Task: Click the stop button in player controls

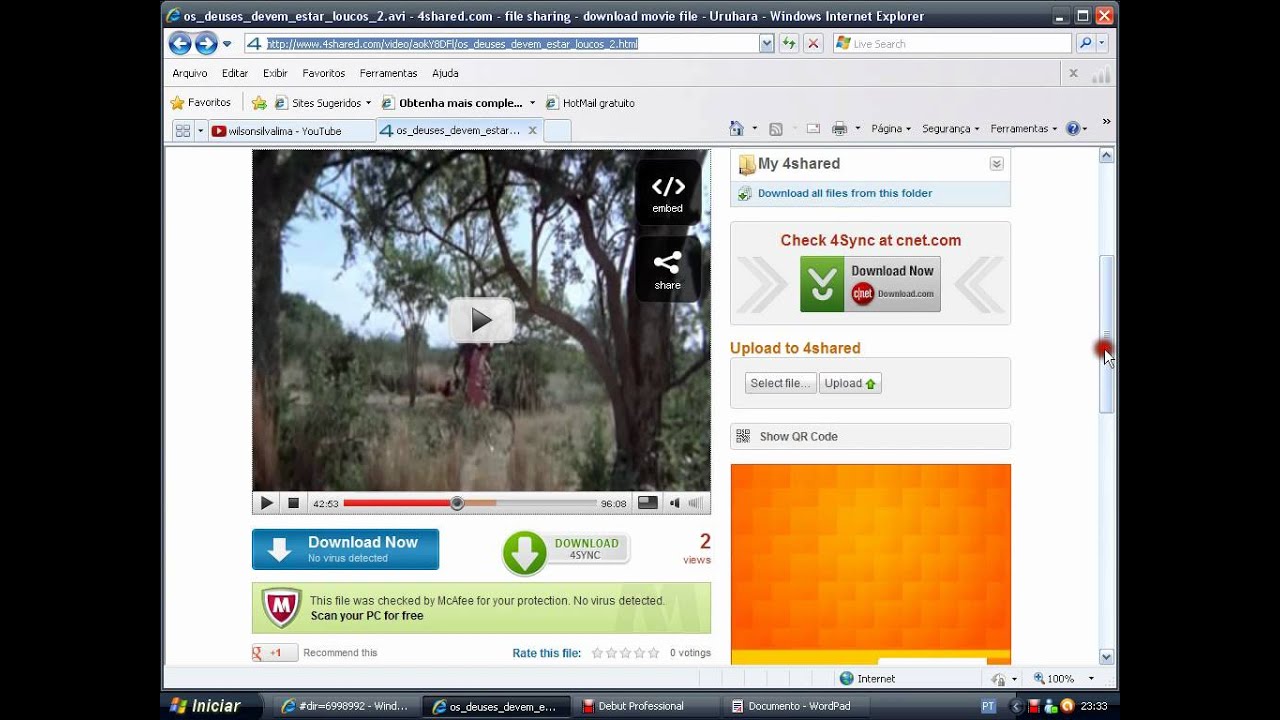Action: click(293, 503)
